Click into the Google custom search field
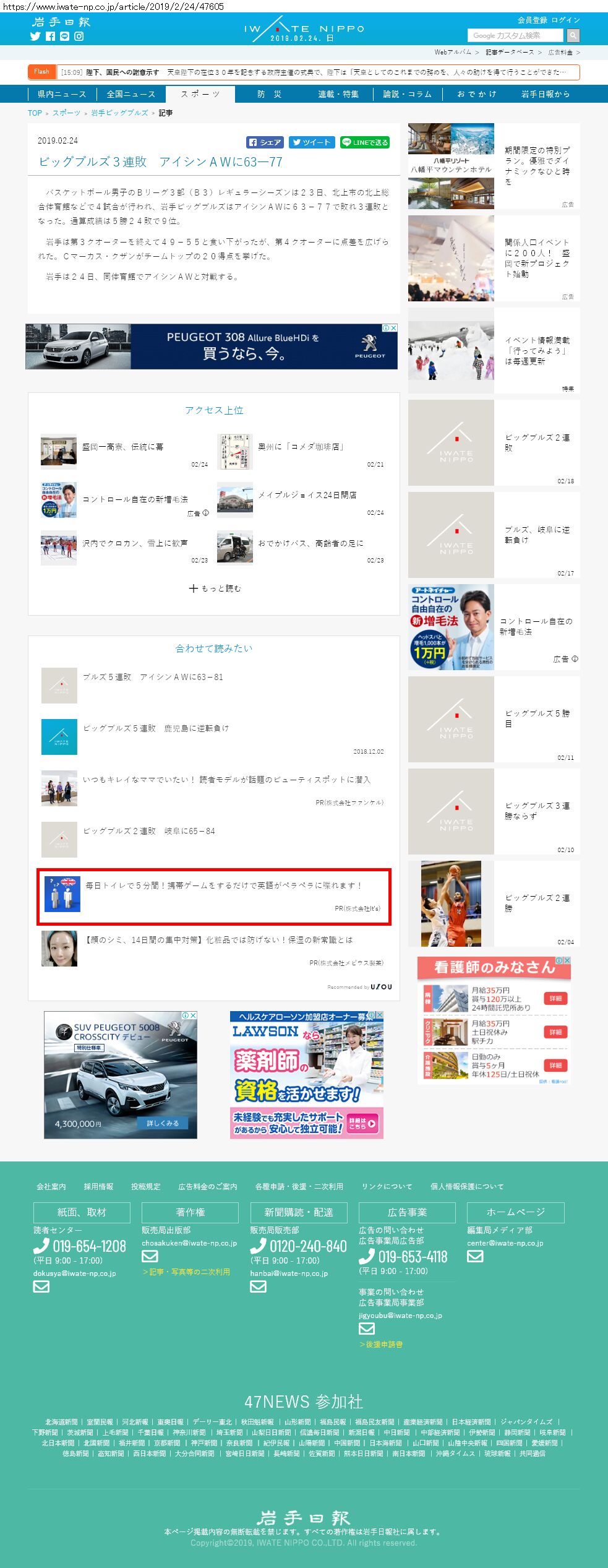This screenshot has width=608, height=1568. pos(516,36)
